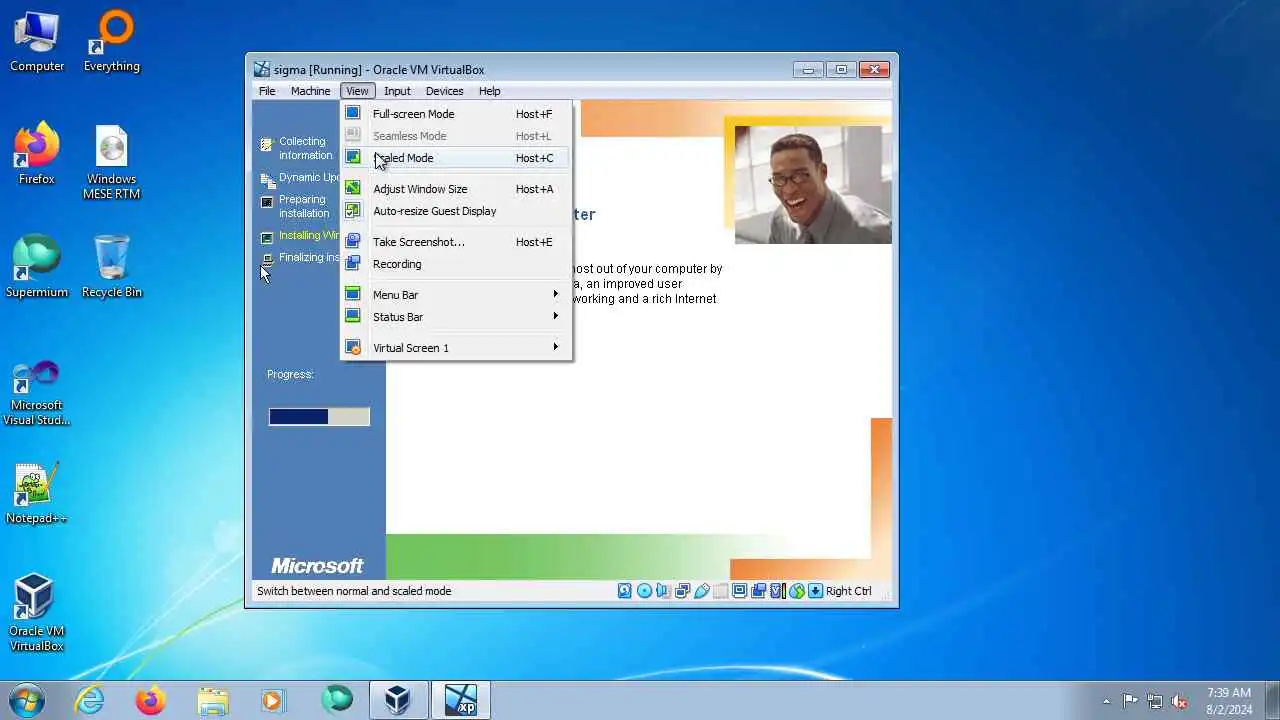Click the USB devices status bar icon

[702, 591]
